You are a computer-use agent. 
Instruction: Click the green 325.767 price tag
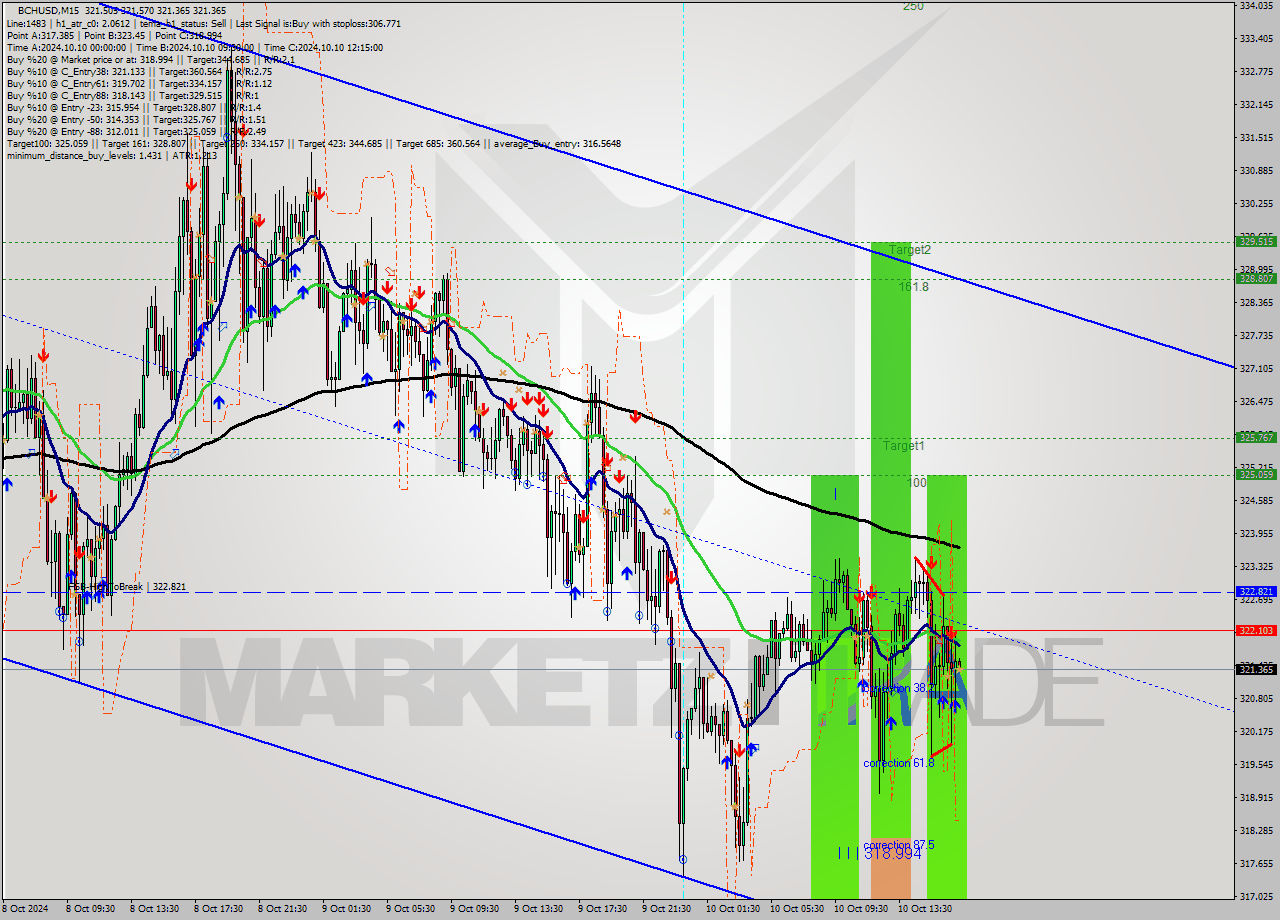point(1256,437)
